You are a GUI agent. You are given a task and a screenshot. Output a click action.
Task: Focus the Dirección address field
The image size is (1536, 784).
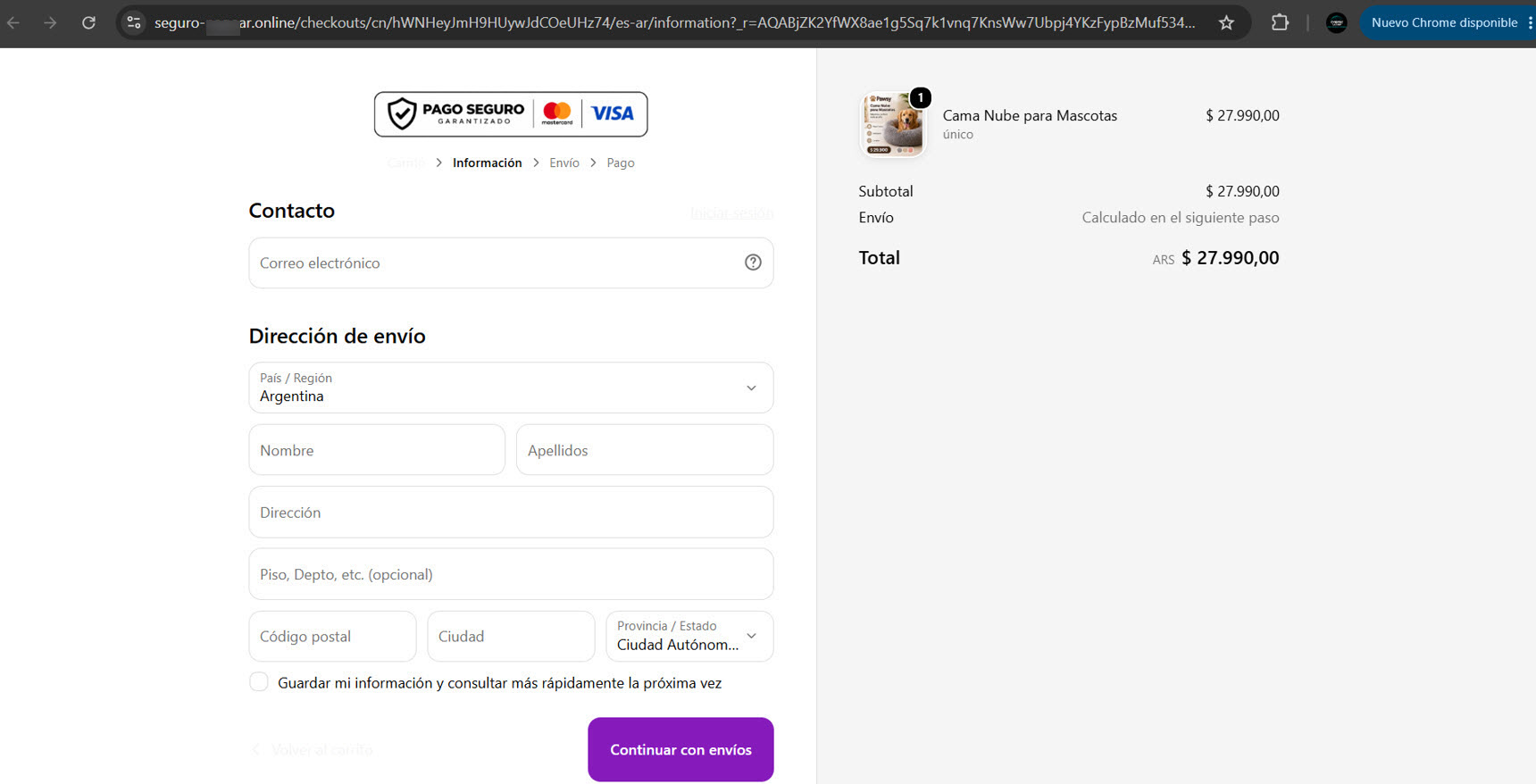[511, 513]
